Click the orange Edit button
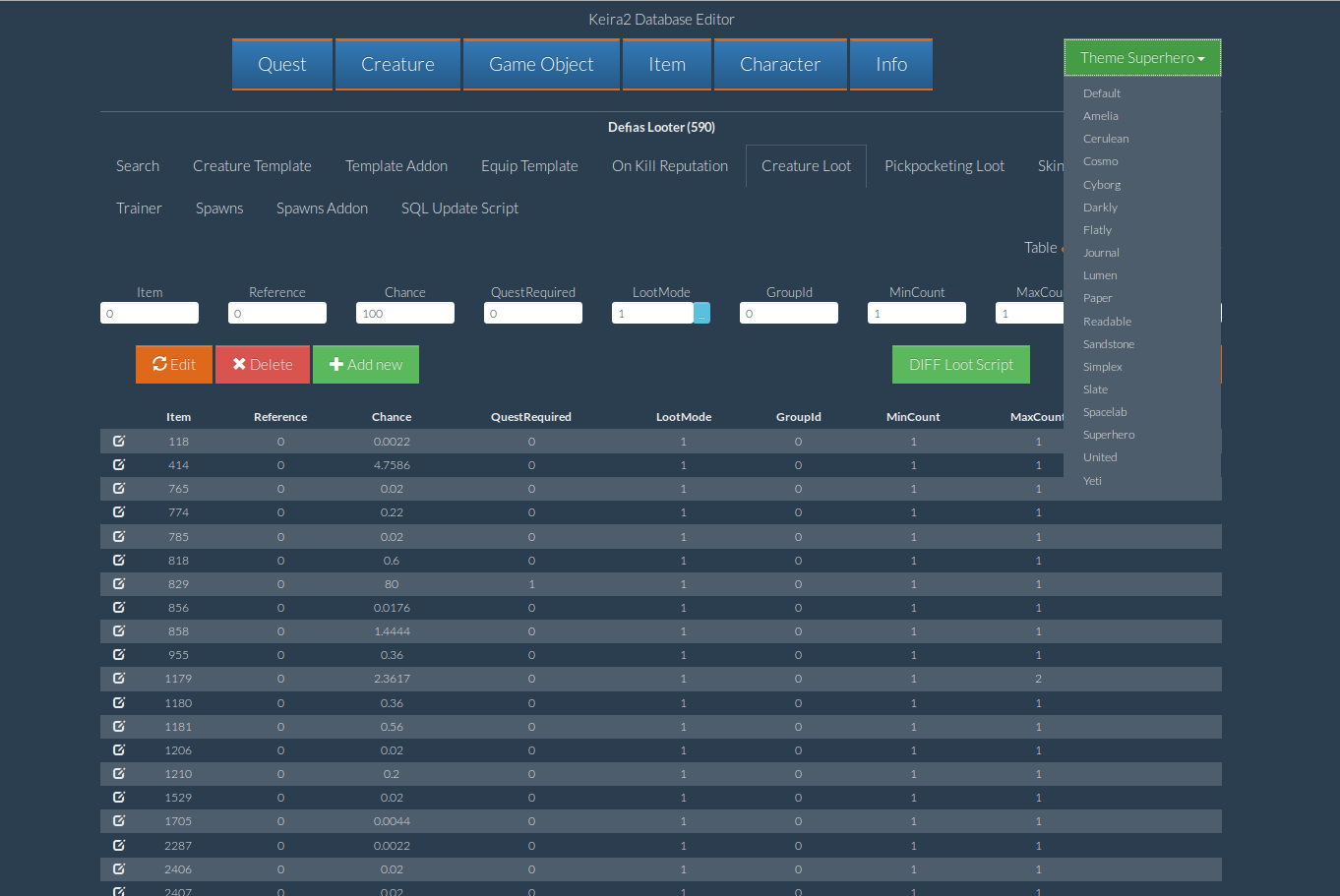Viewport: 1340px width, 896px height. [174, 364]
